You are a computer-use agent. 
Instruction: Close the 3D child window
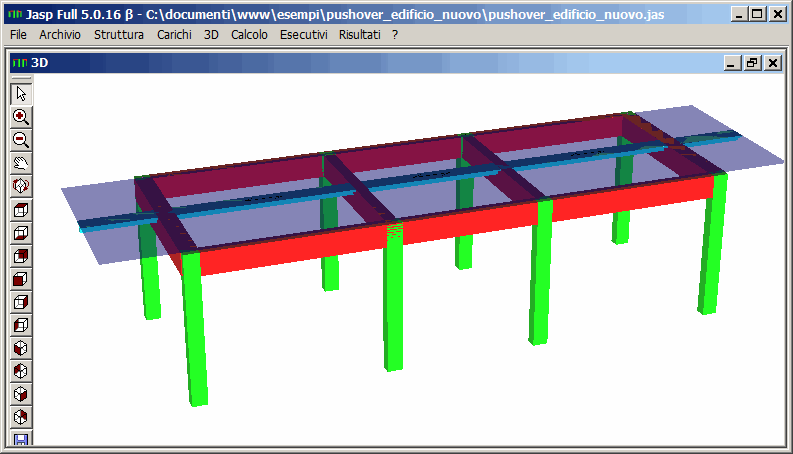tap(773, 63)
